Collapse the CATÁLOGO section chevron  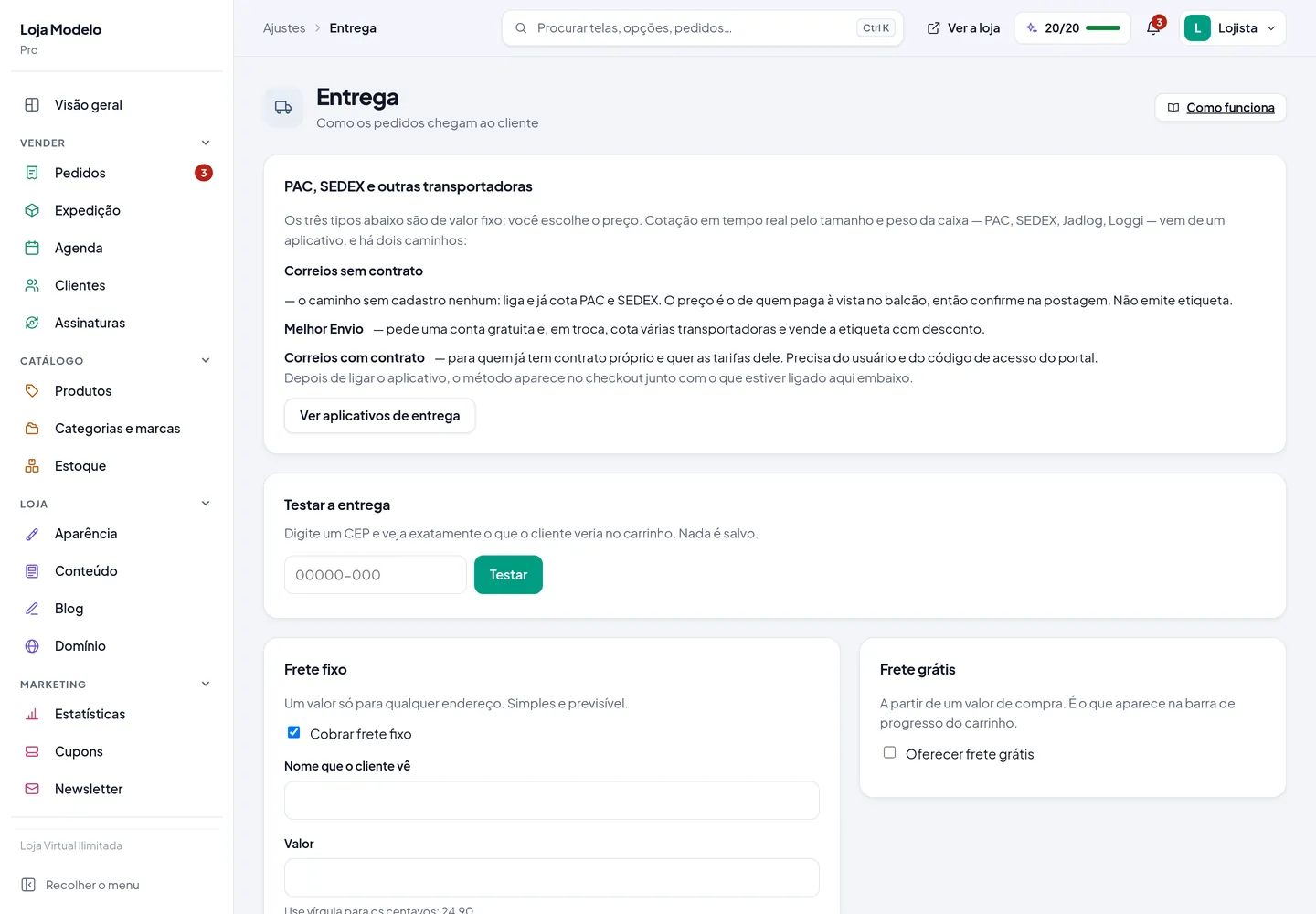point(206,360)
